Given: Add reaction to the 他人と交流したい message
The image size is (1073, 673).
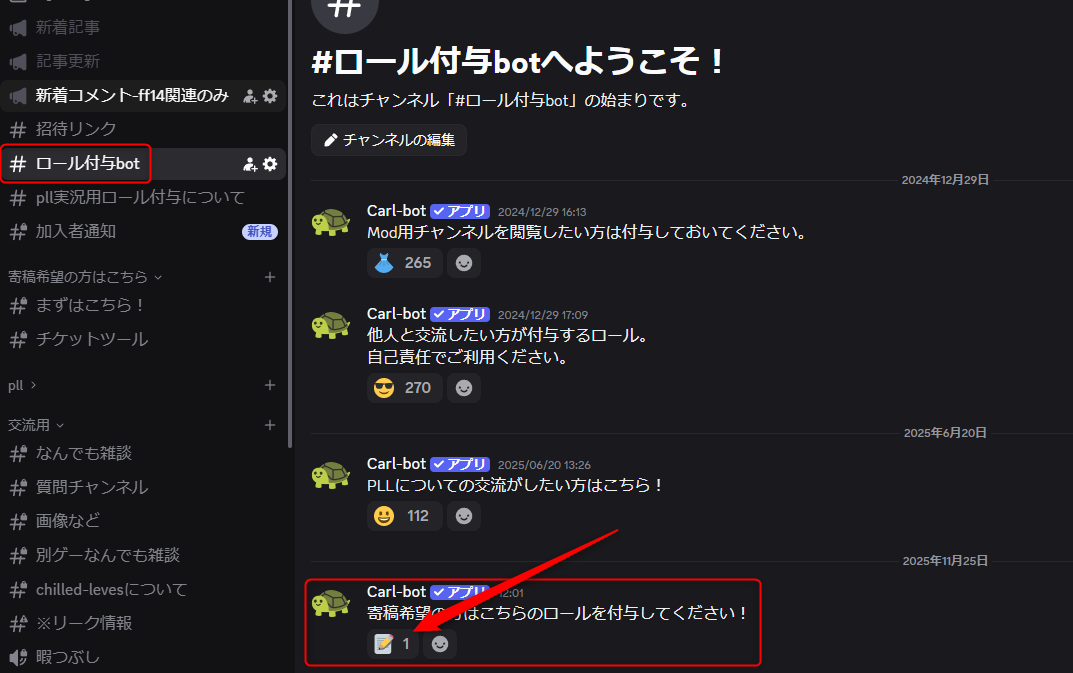Looking at the screenshot, I should click(464, 388).
